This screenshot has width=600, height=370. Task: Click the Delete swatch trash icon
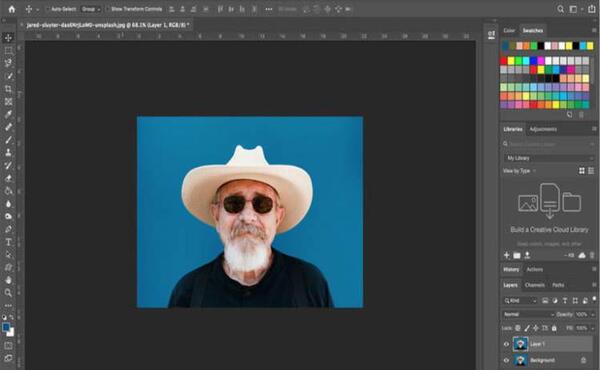(x=581, y=114)
